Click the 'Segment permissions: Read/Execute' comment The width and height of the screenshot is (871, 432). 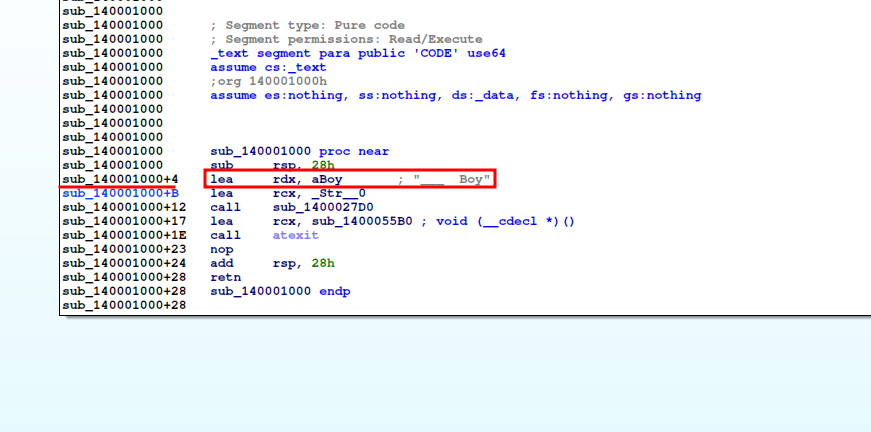pos(346,39)
